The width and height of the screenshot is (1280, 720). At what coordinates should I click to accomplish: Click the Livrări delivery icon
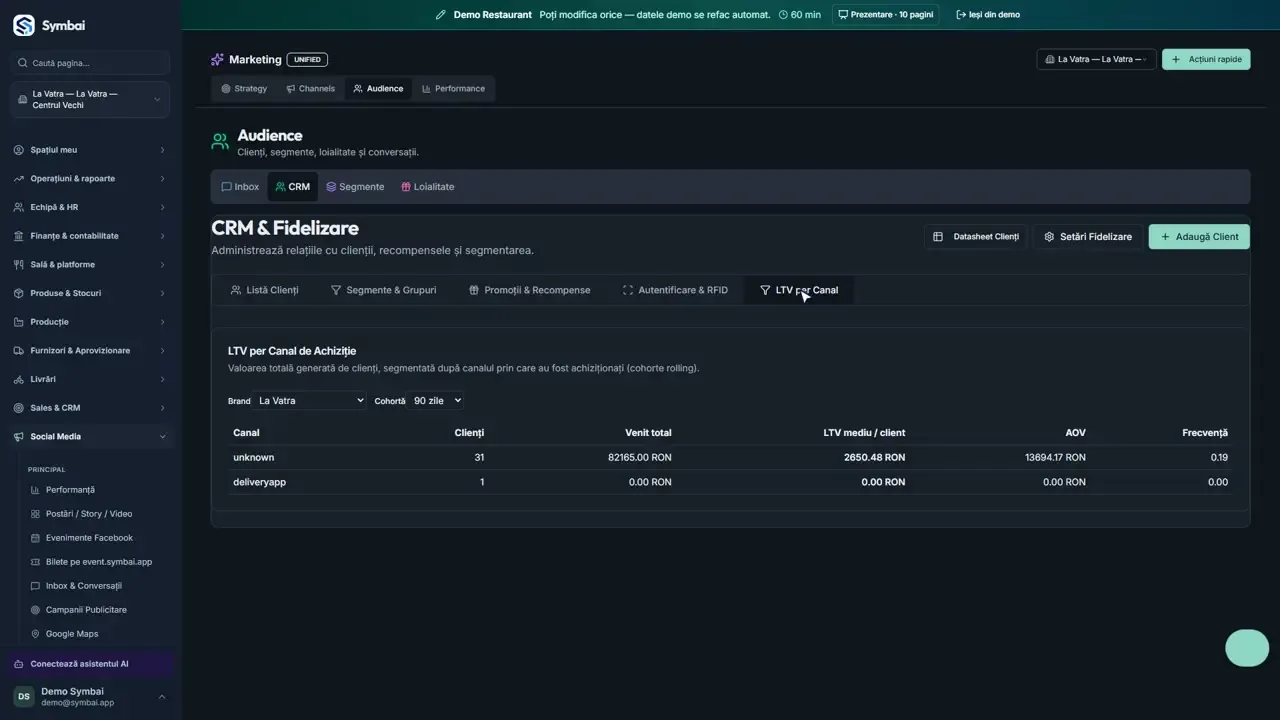tap(19, 380)
